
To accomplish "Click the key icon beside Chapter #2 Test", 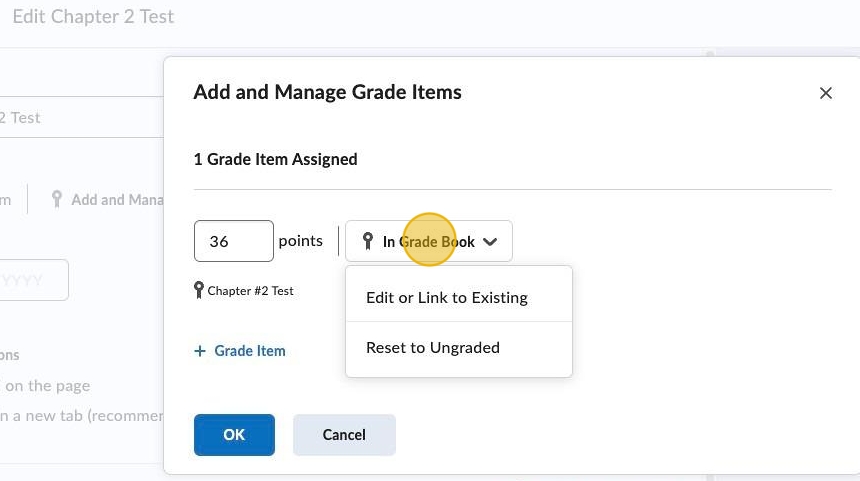I will pos(199,291).
